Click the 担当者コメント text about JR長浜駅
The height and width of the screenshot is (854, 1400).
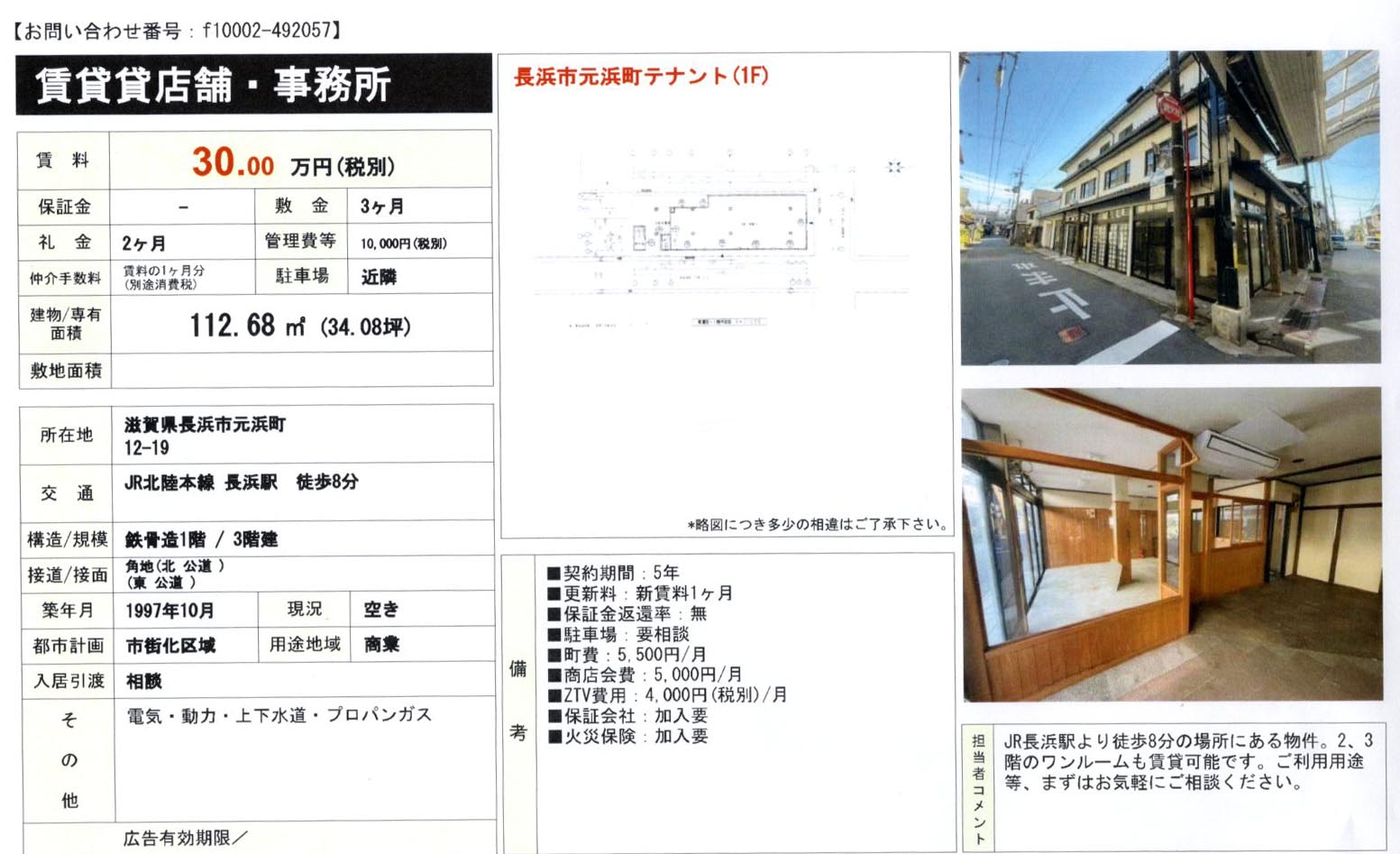pos(1187,761)
